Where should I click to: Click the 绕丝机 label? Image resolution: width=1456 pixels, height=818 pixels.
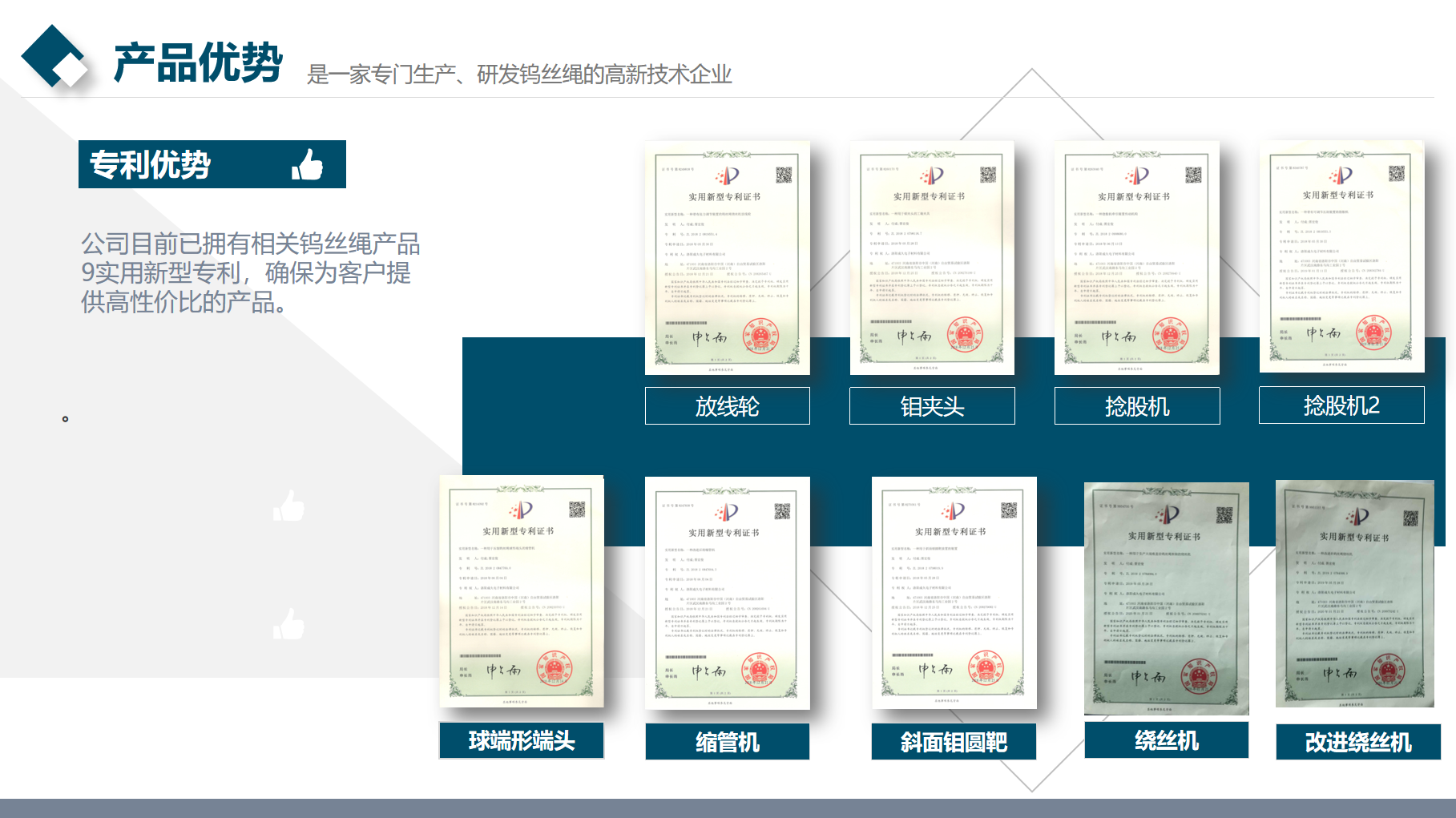(1166, 740)
